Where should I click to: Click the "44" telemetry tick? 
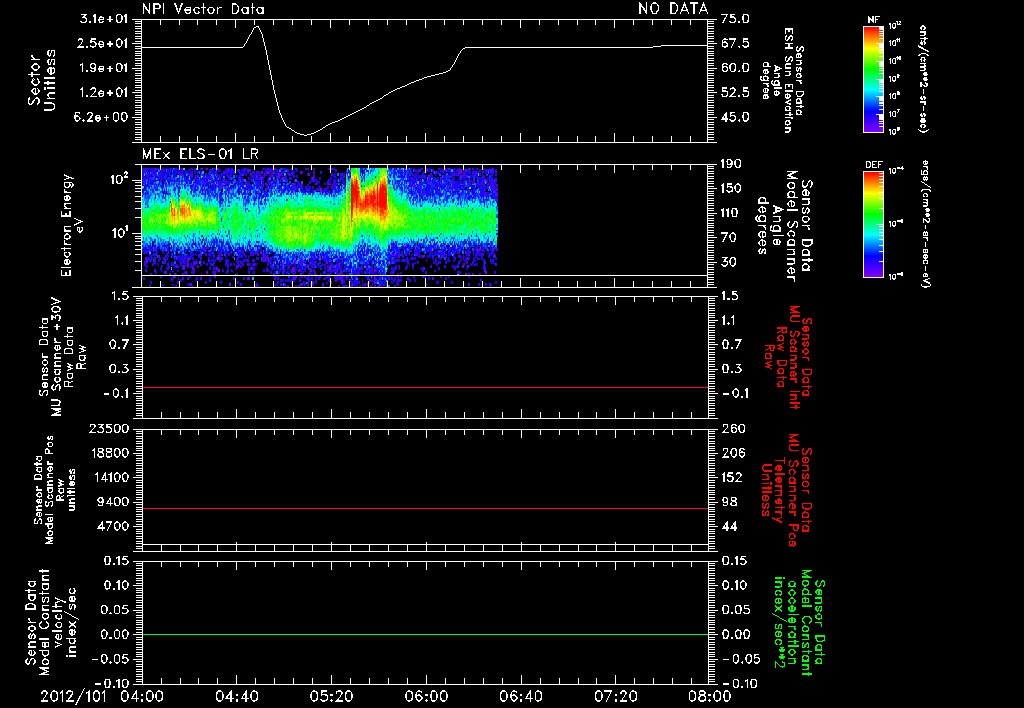tap(729, 526)
